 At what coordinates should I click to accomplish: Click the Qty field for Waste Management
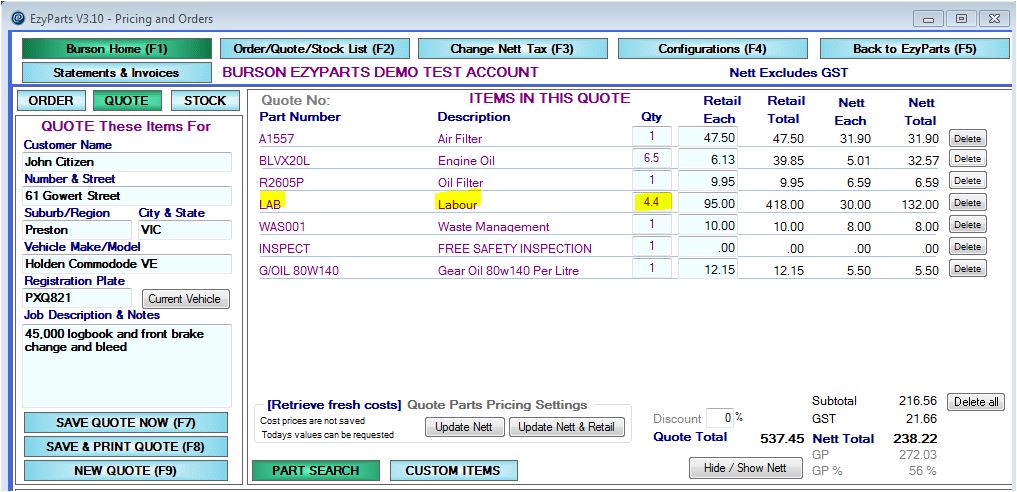(x=652, y=224)
